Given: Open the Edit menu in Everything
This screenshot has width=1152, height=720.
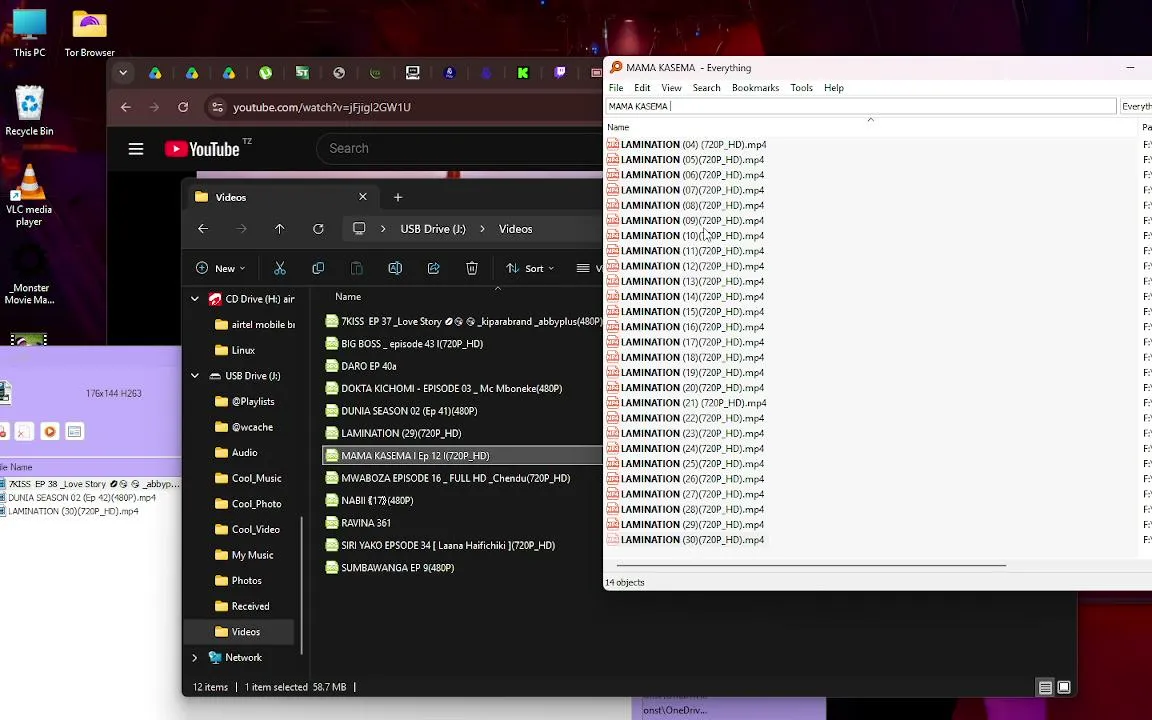Looking at the screenshot, I should click(642, 87).
